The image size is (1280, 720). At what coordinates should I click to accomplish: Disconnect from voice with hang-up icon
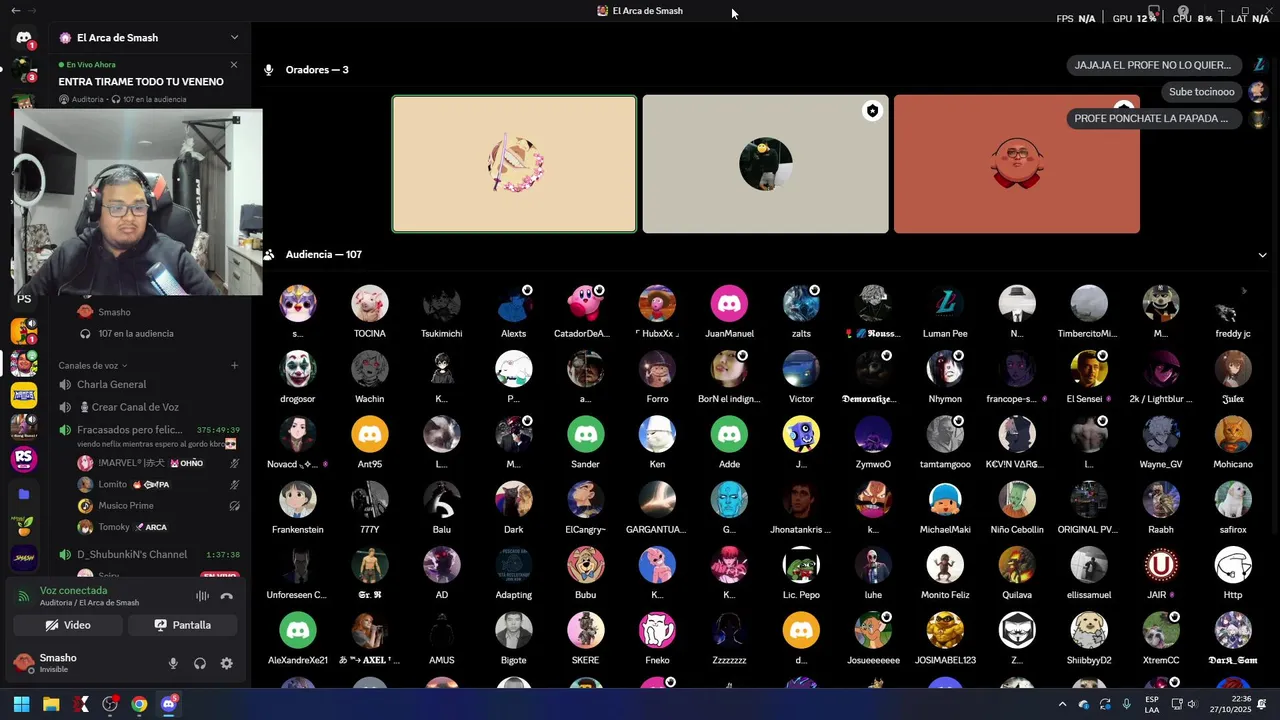(x=227, y=596)
